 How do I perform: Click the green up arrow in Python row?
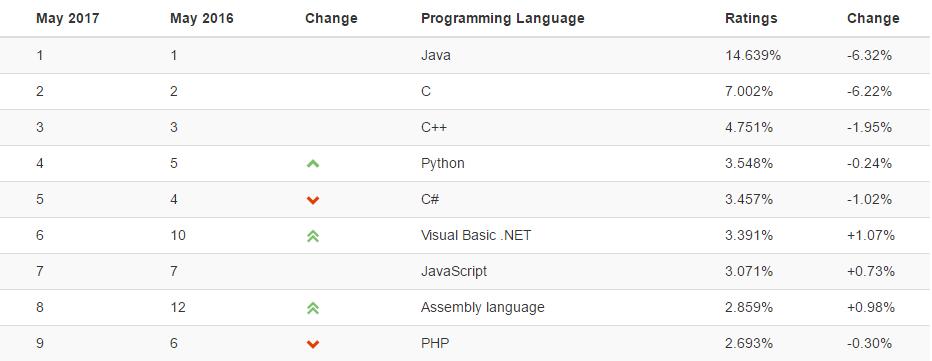(313, 164)
